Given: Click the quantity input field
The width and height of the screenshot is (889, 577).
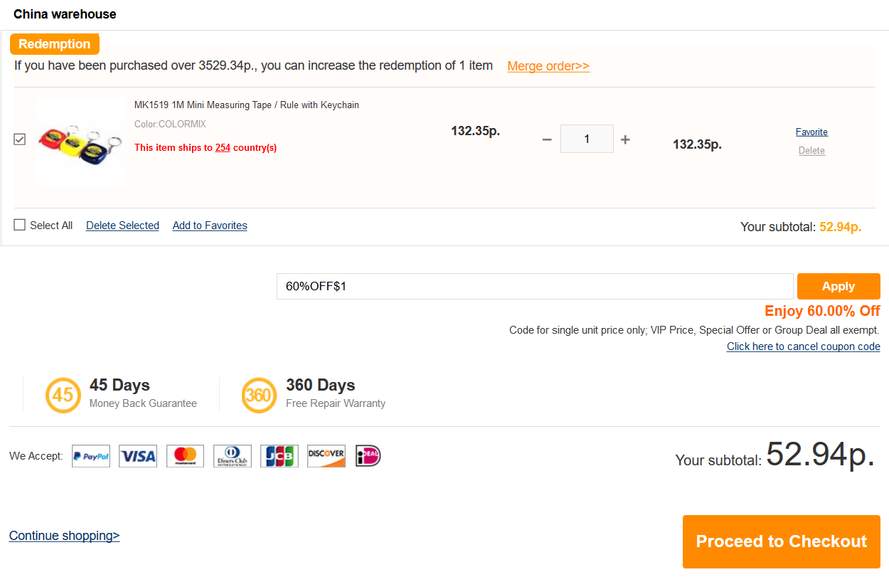Looking at the screenshot, I should pos(587,139).
